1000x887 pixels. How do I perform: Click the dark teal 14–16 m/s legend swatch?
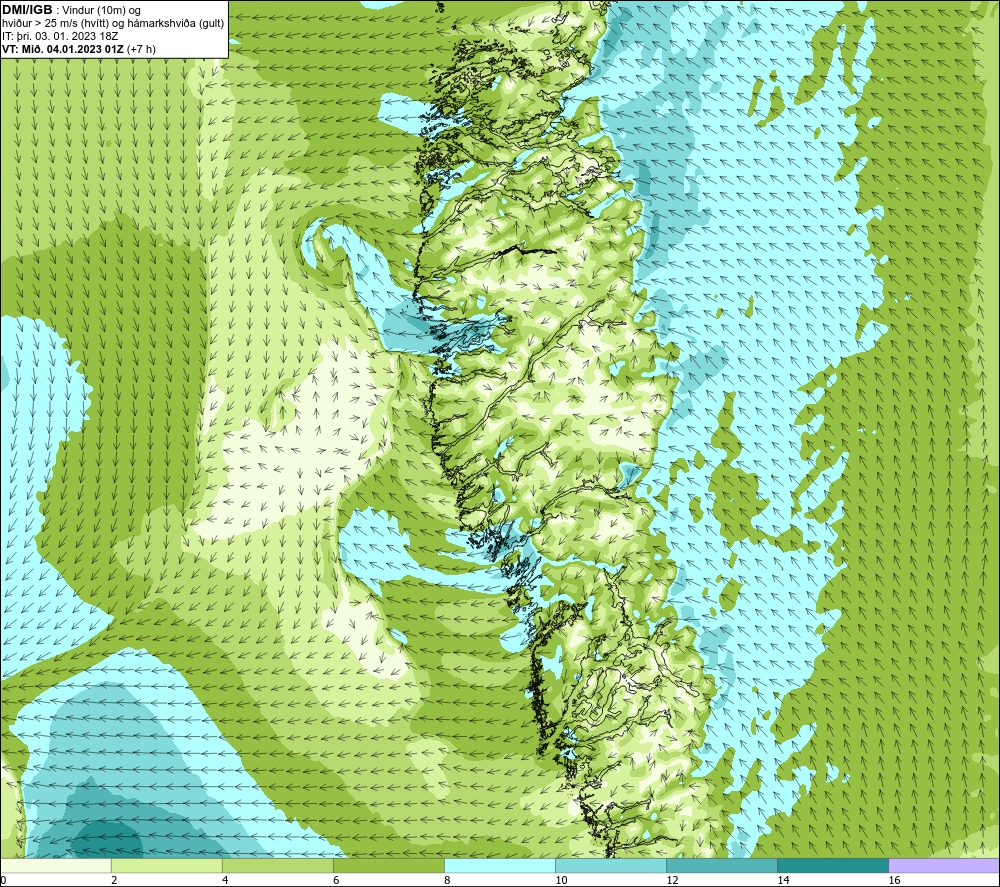(832, 865)
